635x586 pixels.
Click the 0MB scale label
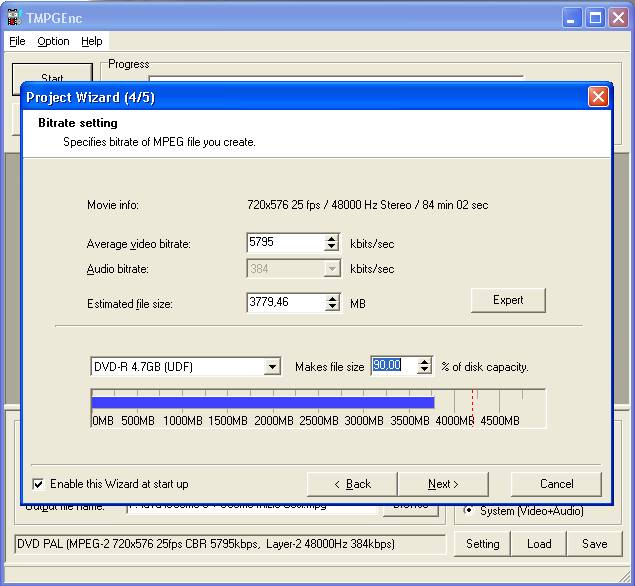(103, 421)
